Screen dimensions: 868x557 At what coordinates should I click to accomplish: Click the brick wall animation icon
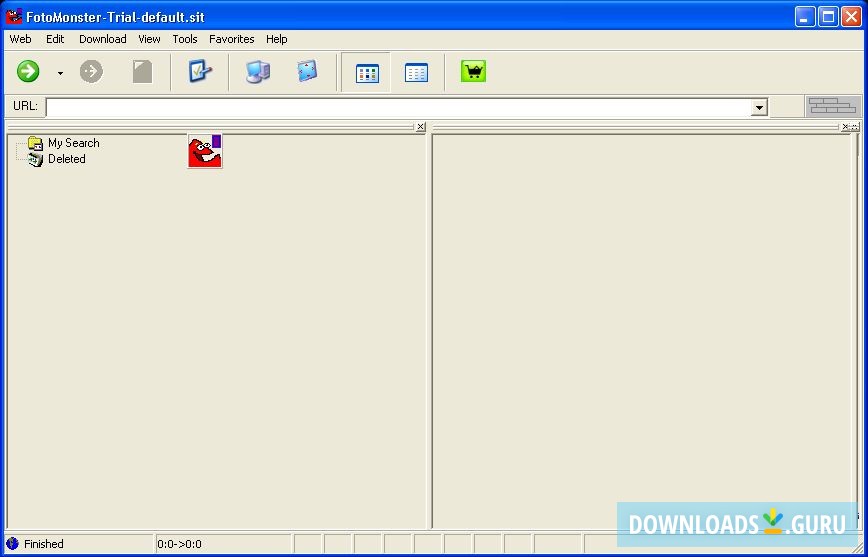(x=832, y=106)
